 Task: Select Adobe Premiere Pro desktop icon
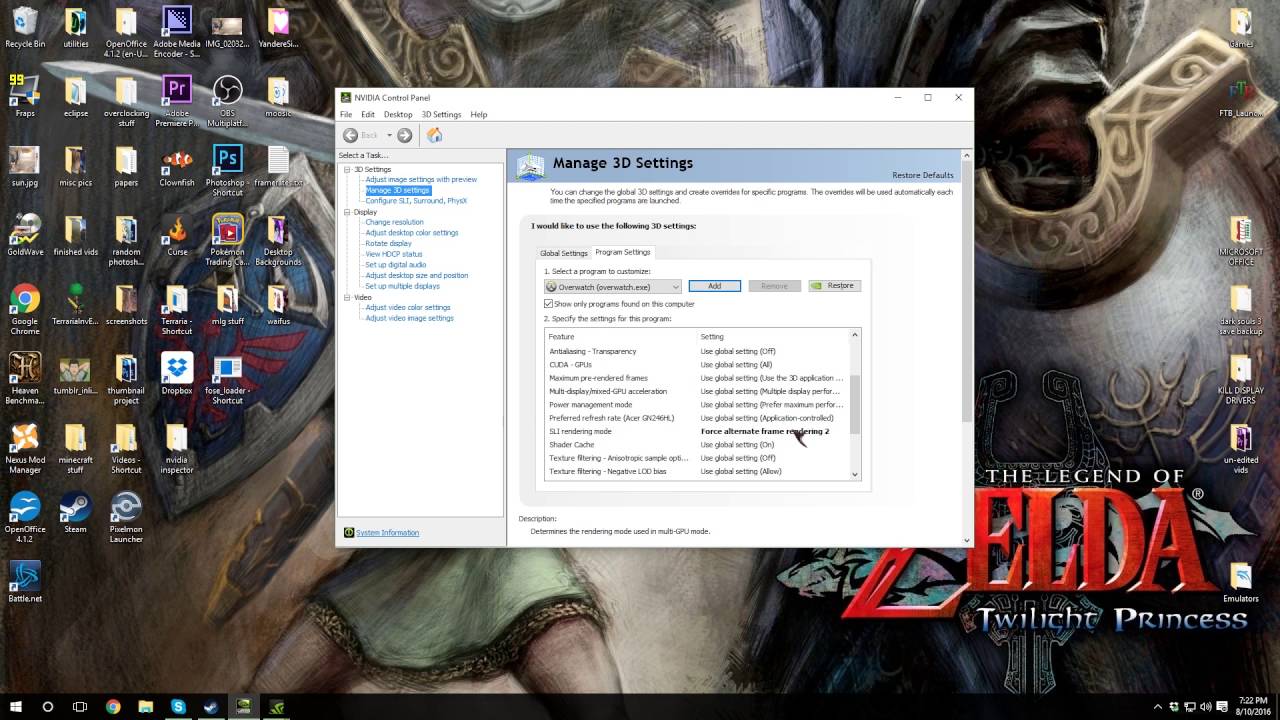click(177, 102)
